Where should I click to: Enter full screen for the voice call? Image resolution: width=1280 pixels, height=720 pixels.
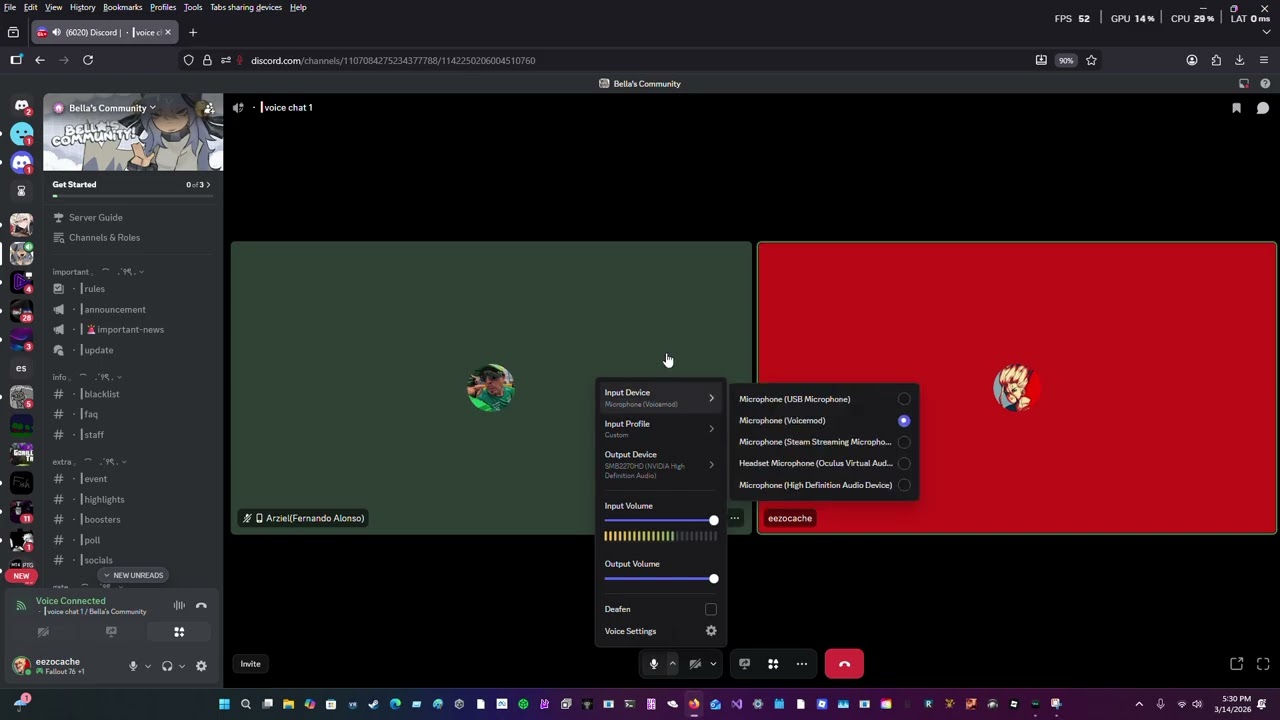(x=1263, y=664)
